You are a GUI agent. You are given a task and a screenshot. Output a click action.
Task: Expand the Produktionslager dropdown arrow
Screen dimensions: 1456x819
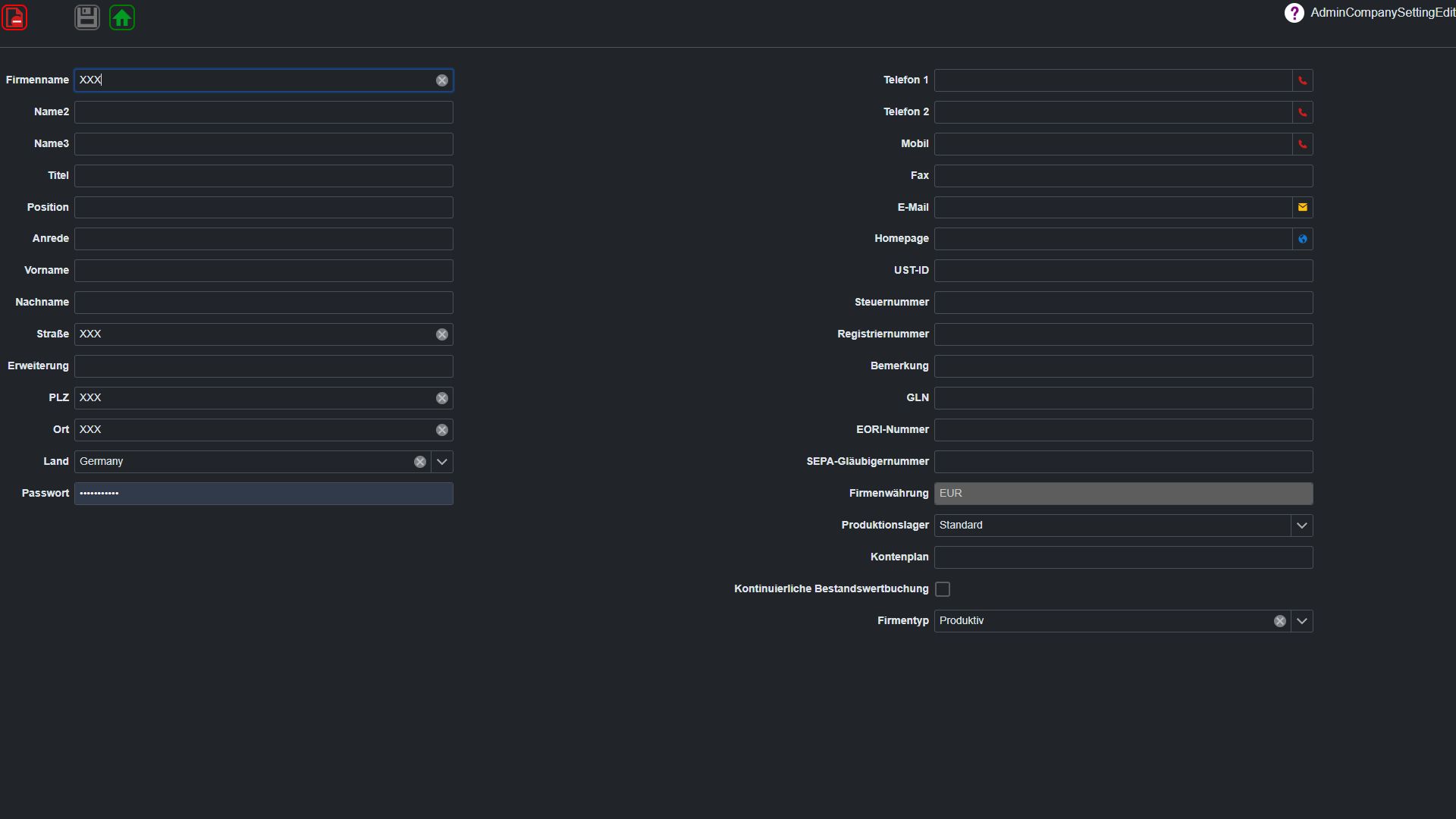tap(1302, 526)
